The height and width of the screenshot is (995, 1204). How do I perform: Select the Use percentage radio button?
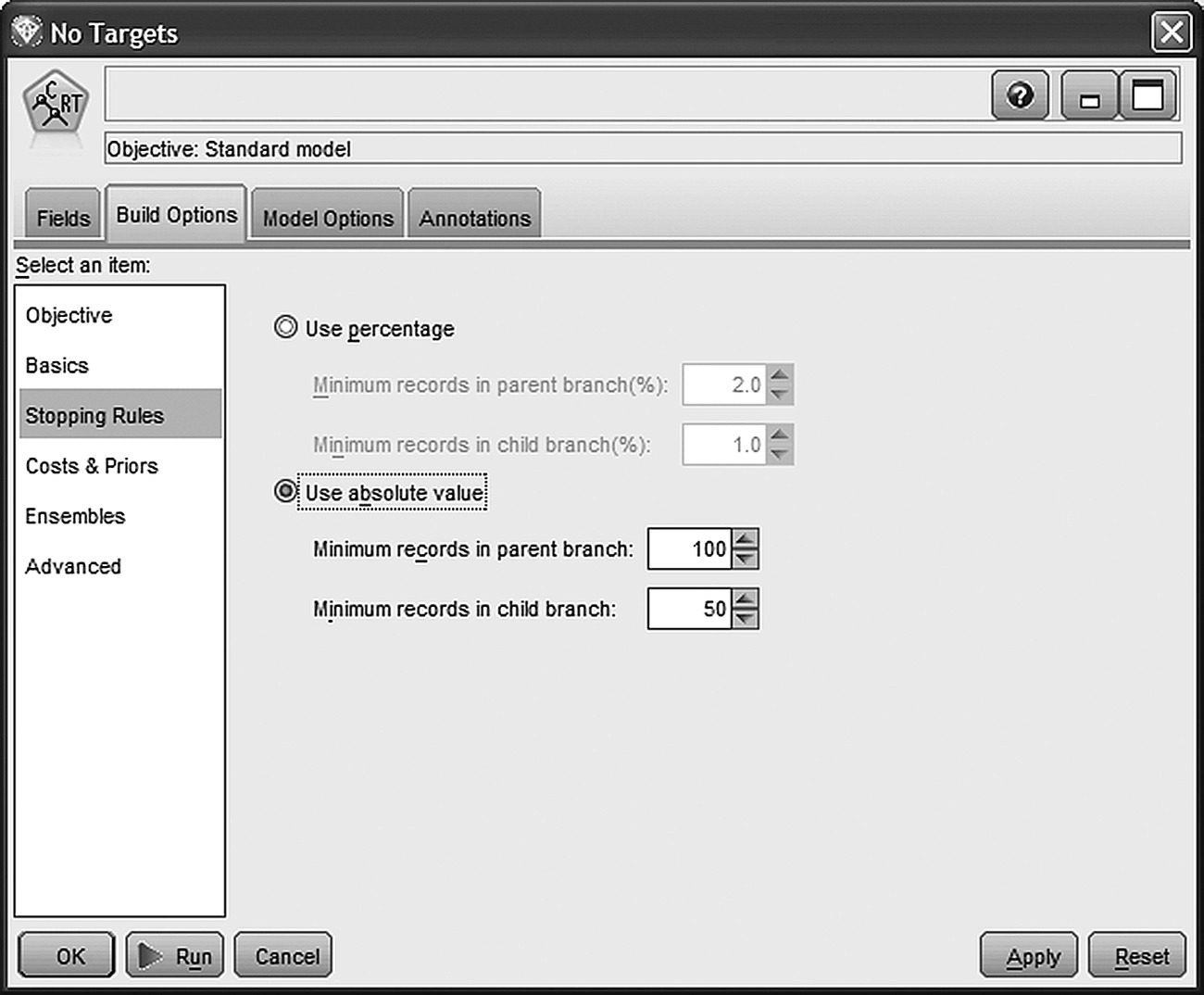pos(286,327)
